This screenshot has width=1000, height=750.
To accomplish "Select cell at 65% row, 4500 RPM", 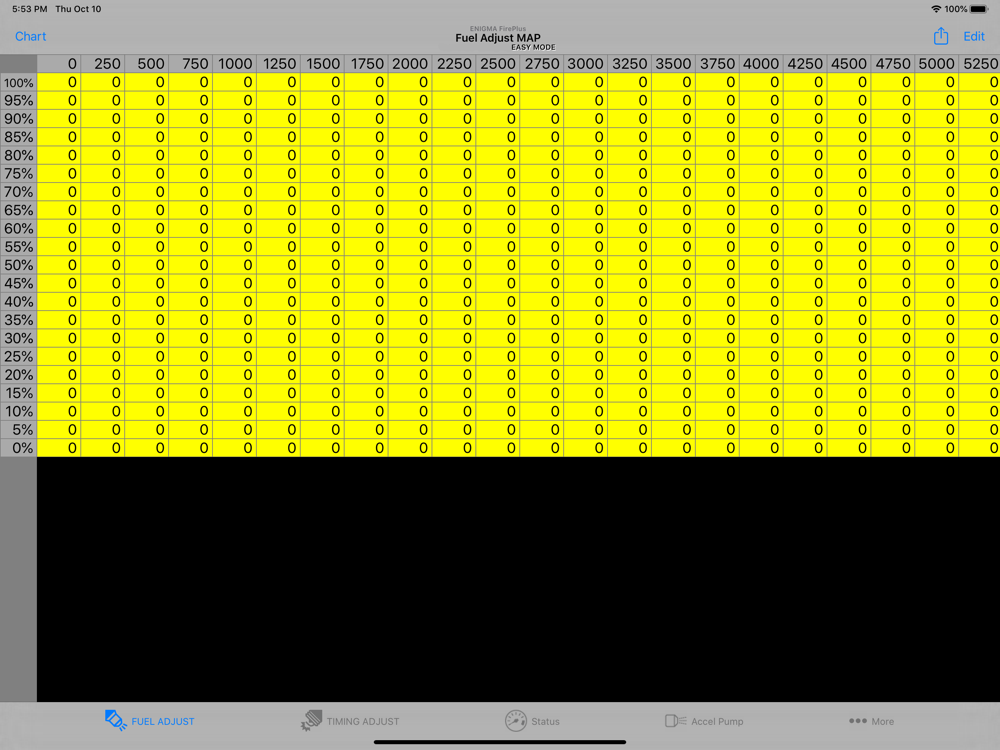I will click(x=849, y=210).
